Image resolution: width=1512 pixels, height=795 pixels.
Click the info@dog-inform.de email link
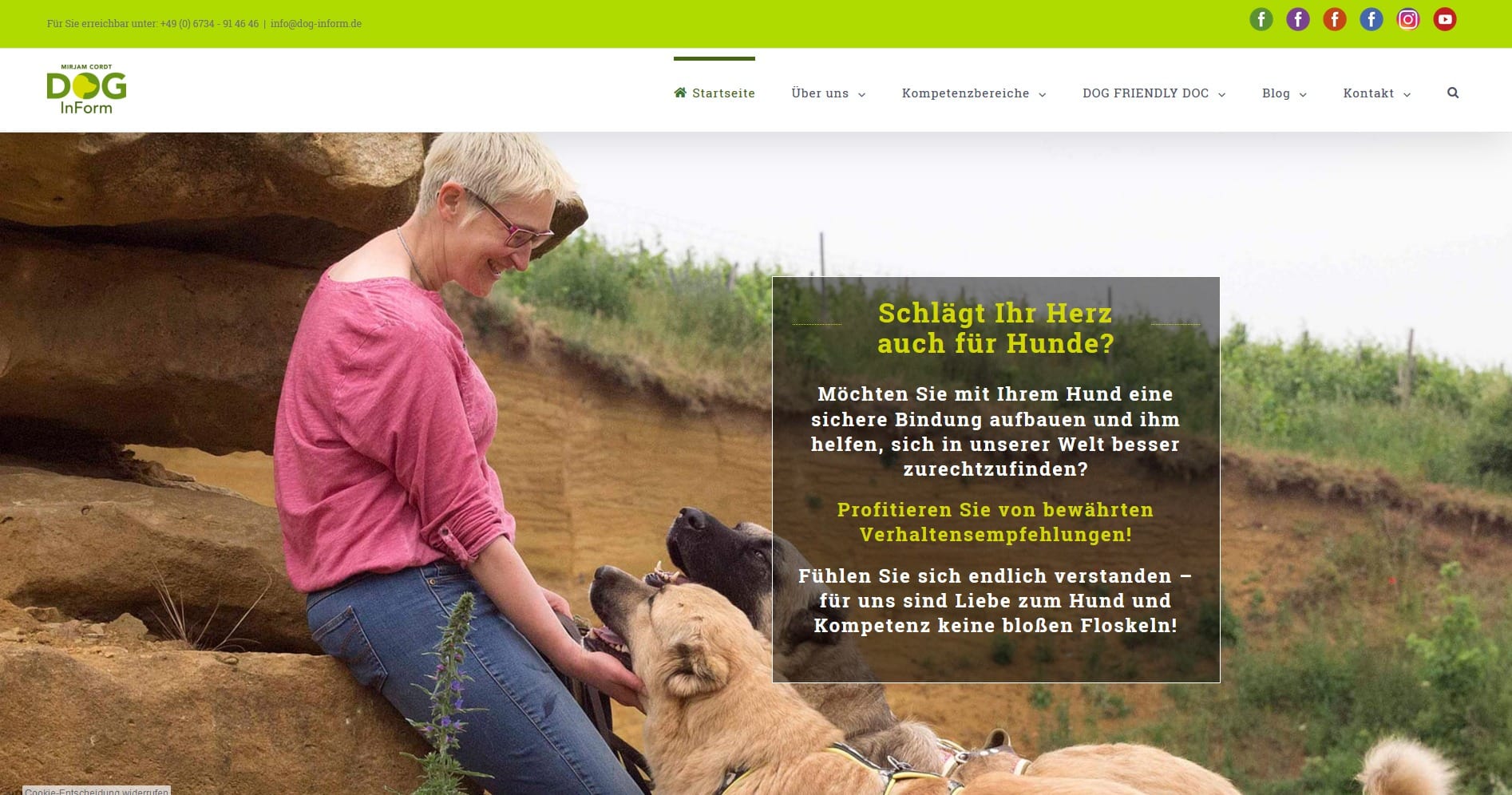(316, 23)
